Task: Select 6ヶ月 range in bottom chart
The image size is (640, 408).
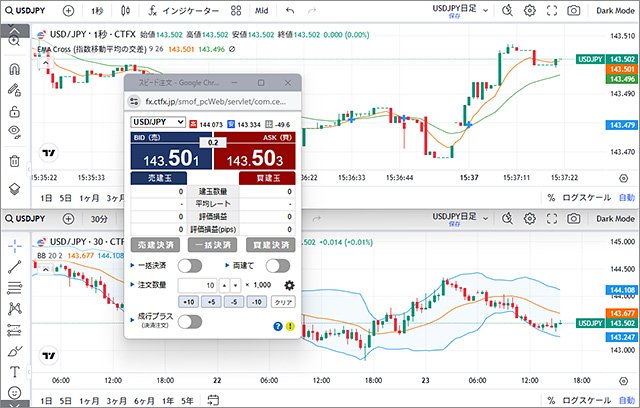Action: click(x=144, y=401)
